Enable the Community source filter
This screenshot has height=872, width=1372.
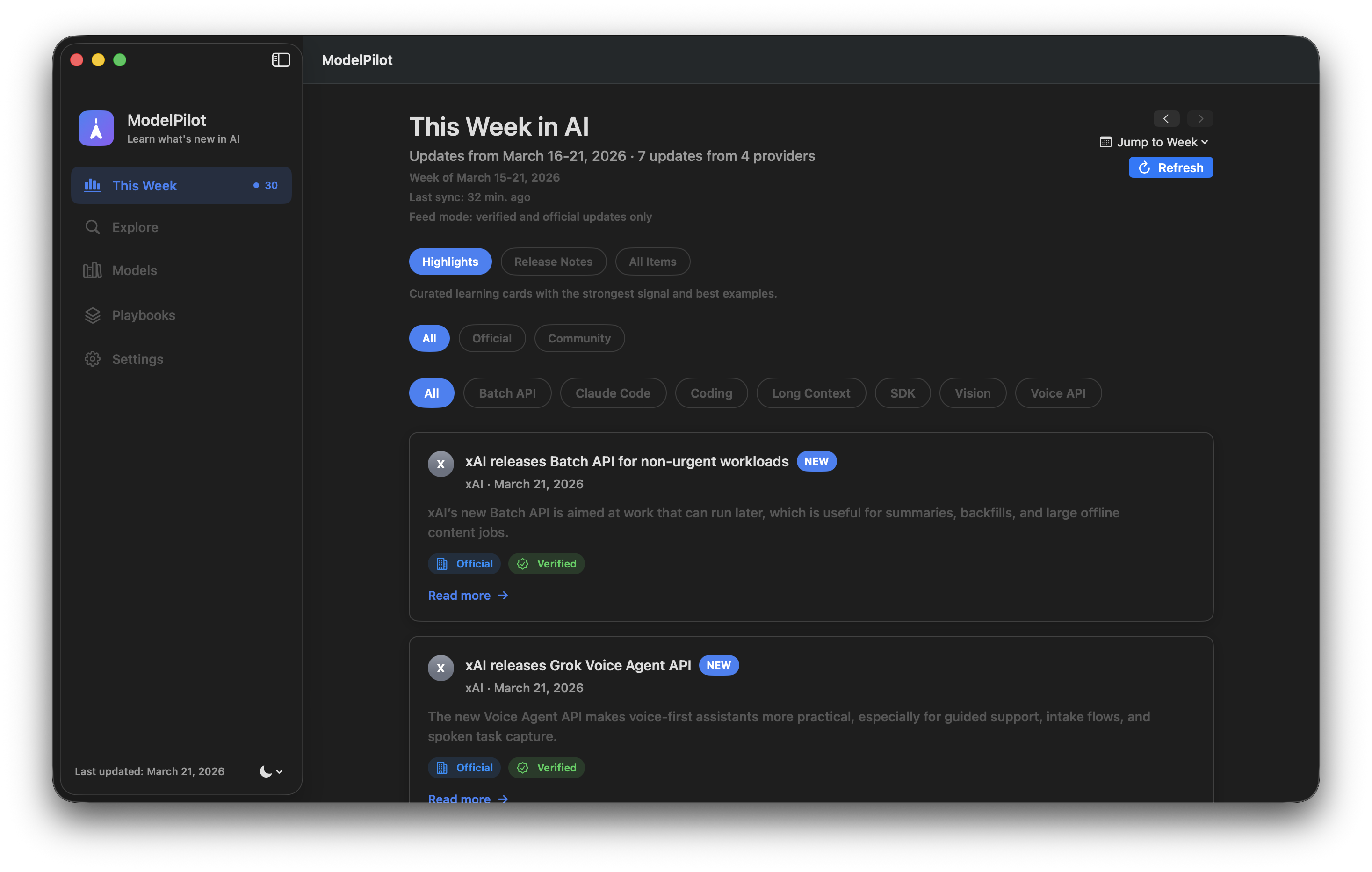579,338
